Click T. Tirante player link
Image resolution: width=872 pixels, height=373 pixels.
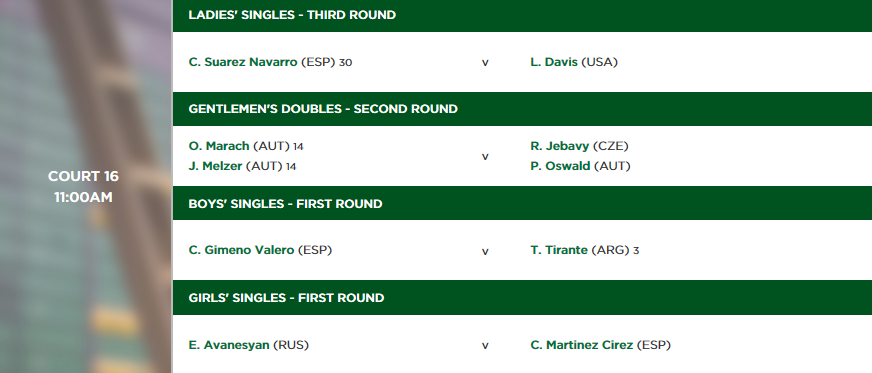[x=559, y=250]
